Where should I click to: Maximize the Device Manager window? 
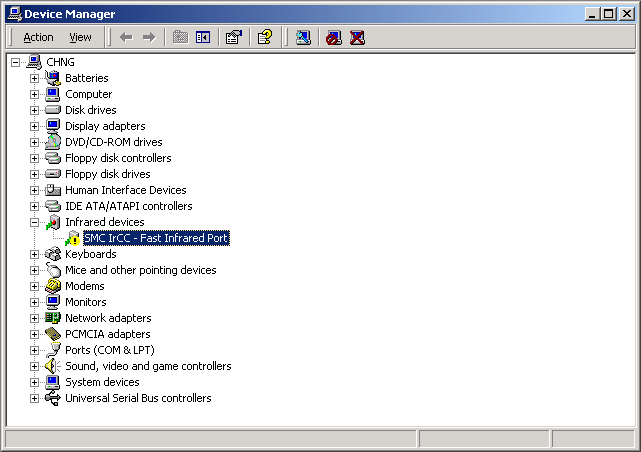tap(608, 14)
